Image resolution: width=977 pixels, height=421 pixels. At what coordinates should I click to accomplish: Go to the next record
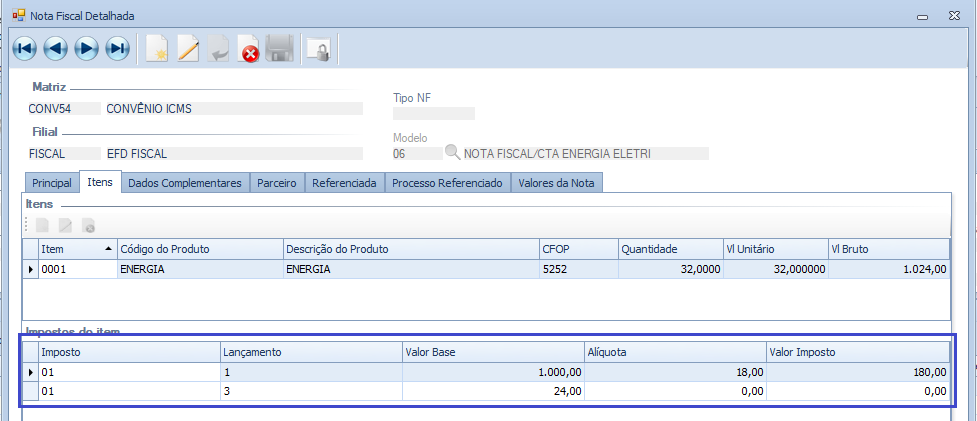coord(87,49)
